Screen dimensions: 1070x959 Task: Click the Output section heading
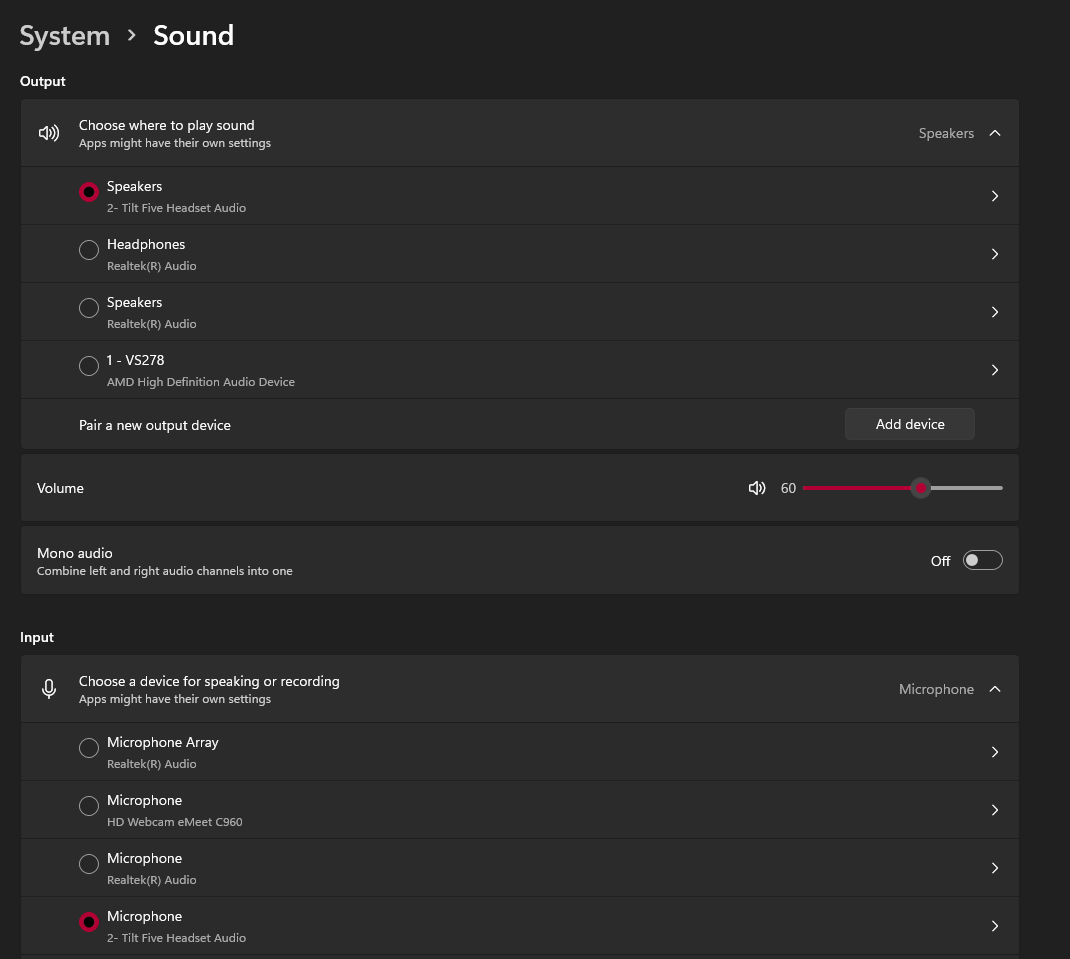[x=42, y=81]
